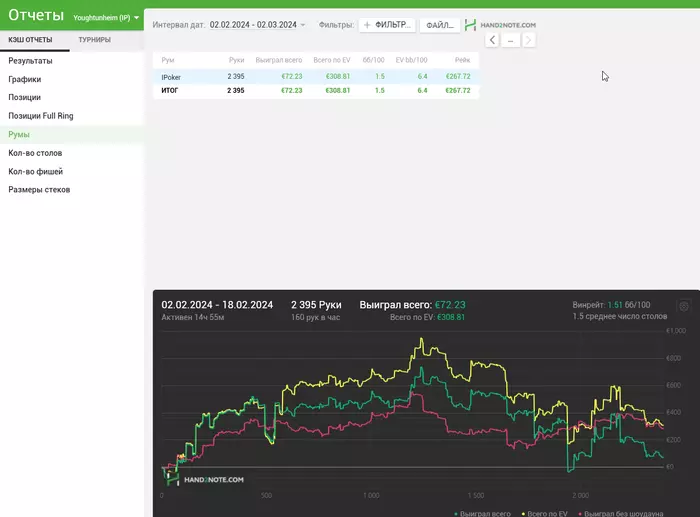Image resolution: width=700 pixels, height=517 pixels.
Task: Click the Отчеты header title
Action: [36, 15]
